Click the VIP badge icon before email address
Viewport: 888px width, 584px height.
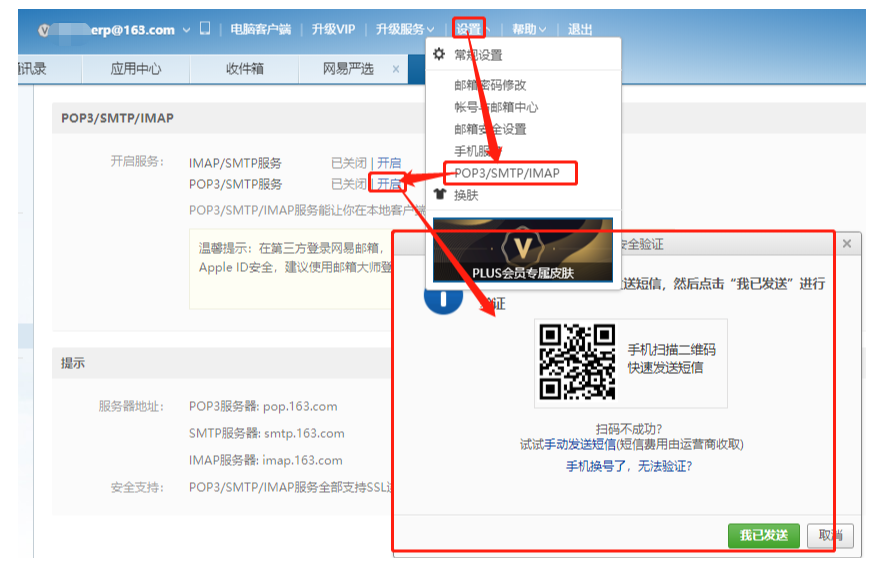tap(44, 30)
